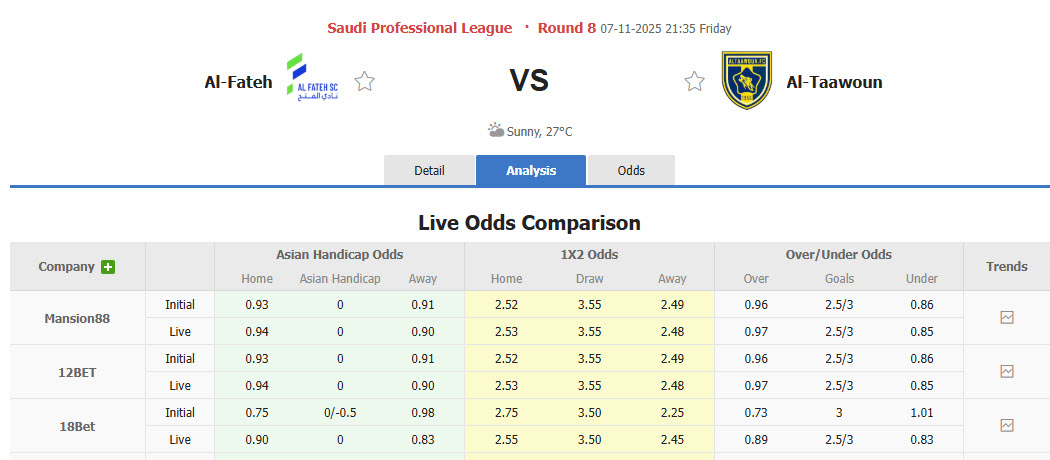
Task: Click the sunny weather icon
Action: tap(496, 130)
